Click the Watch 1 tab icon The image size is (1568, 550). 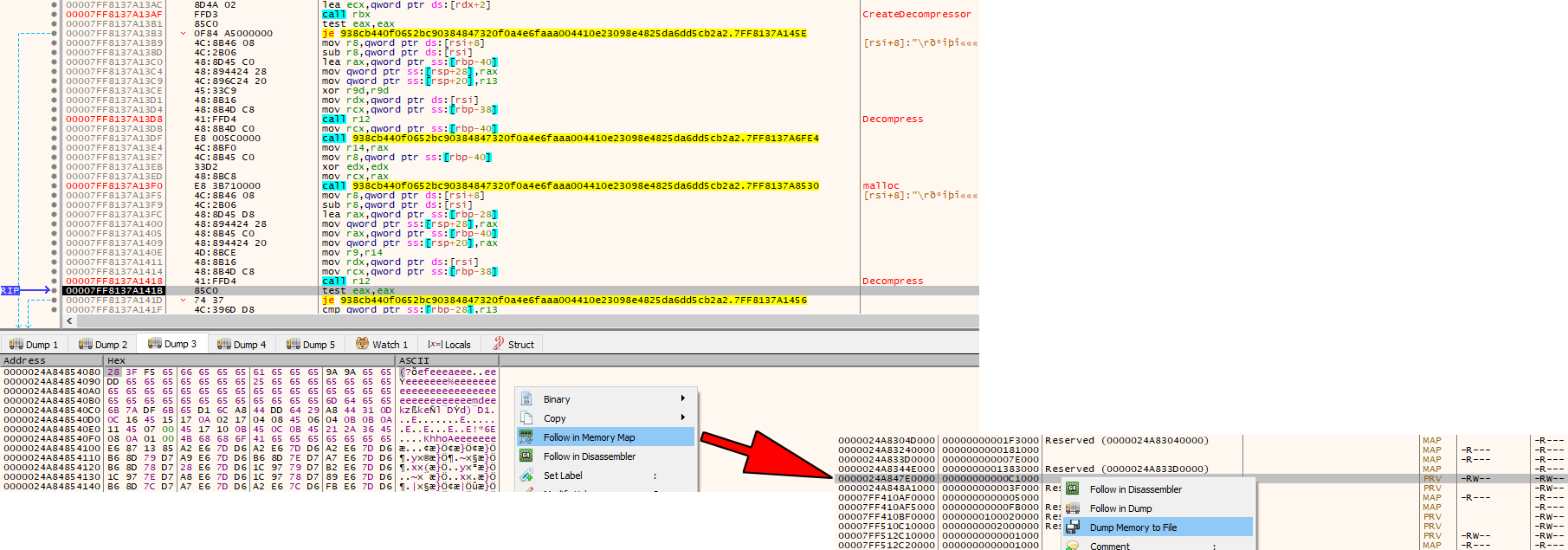(x=363, y=344)
